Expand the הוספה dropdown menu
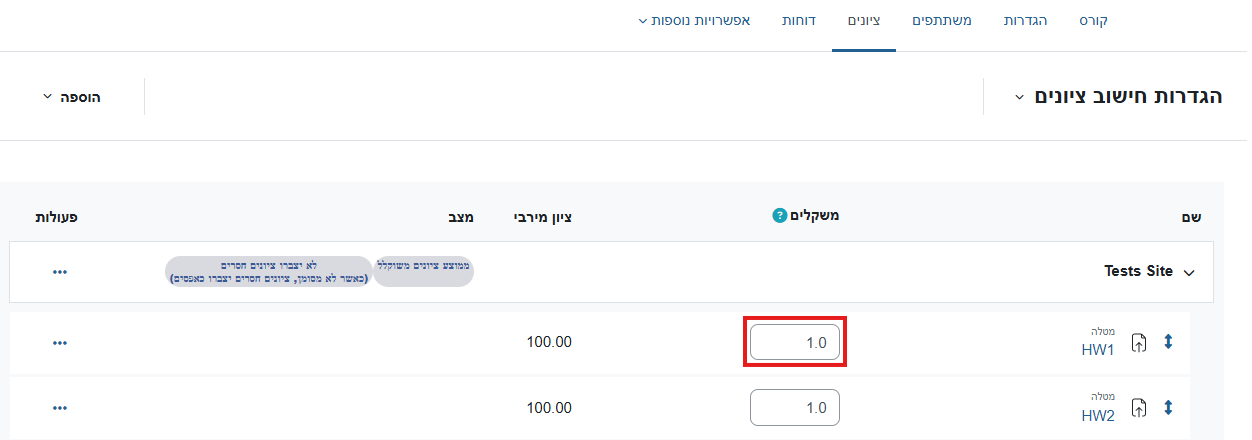 [x=72, y=97]
